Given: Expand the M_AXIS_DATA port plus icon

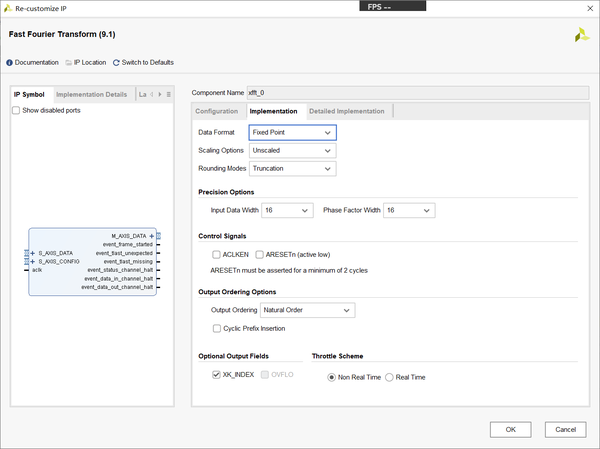Looking at the screenshot, I should [152, 236].
